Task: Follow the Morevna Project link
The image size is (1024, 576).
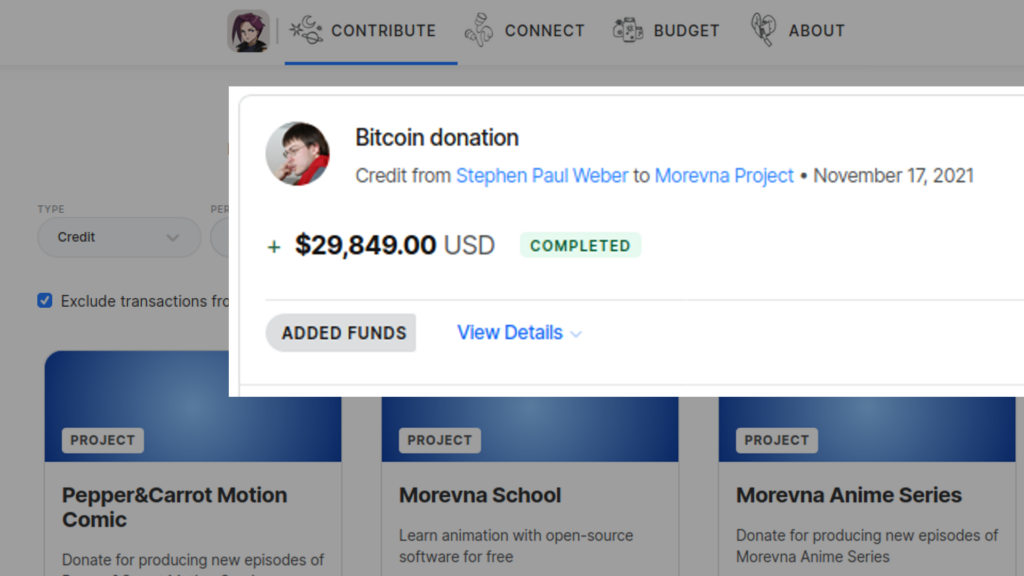Action: [724, 176]
